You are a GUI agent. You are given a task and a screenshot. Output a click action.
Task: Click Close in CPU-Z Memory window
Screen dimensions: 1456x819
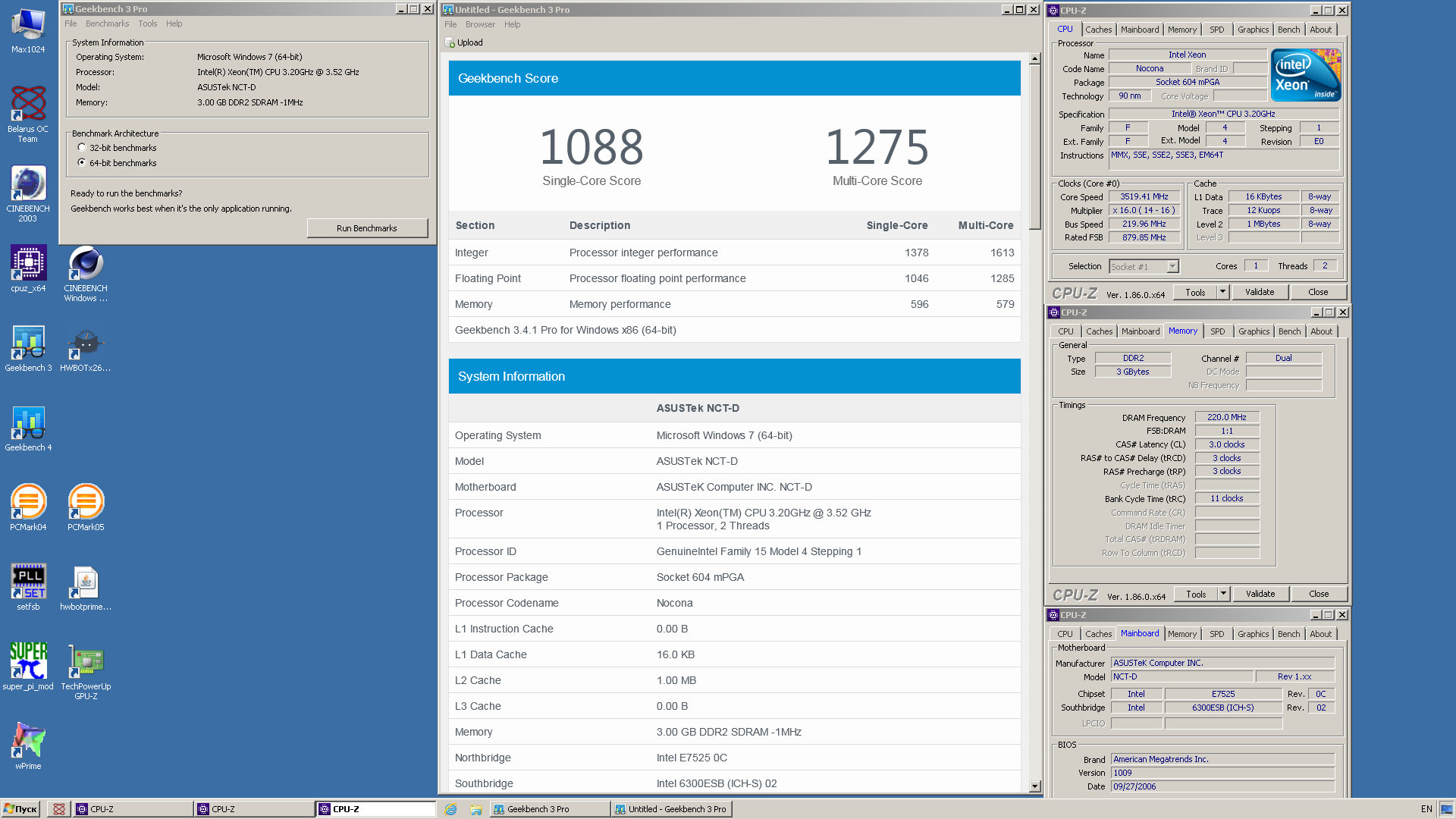tap(1319, 594)
